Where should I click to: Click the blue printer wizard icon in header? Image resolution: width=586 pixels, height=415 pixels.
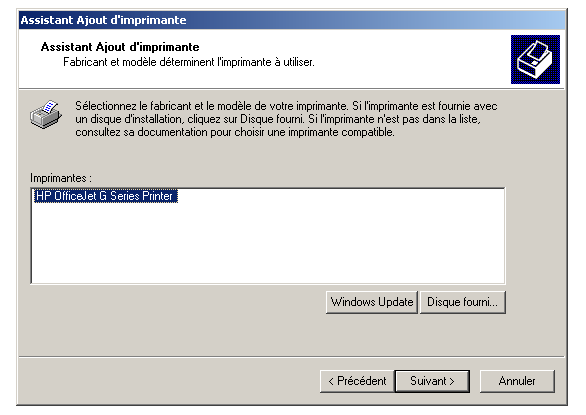pos(535,59)
